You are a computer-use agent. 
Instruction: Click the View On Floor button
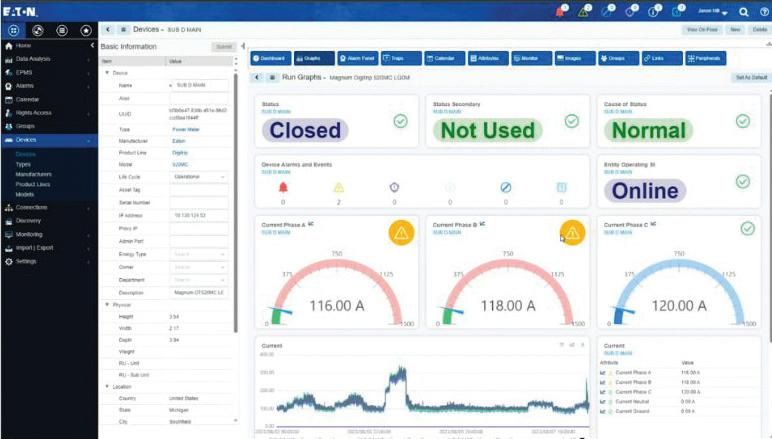click(702, 30)
